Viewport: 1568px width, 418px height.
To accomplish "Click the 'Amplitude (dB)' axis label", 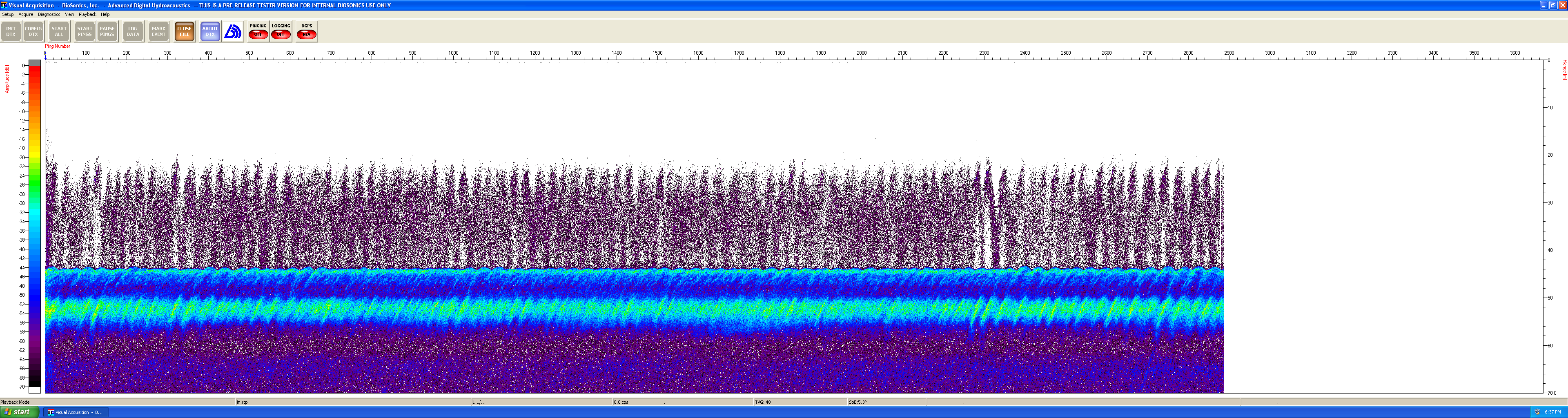I will (x=7, y=78).
